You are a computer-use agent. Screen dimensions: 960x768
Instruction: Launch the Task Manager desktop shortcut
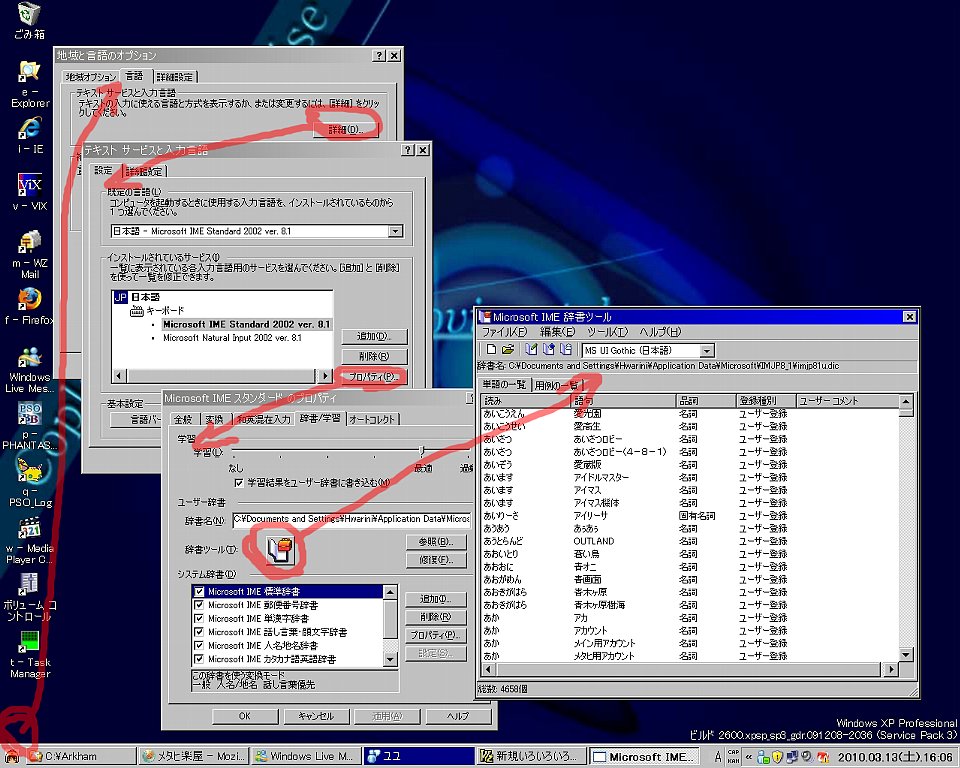pyautogui.click(x=29, y=655)
